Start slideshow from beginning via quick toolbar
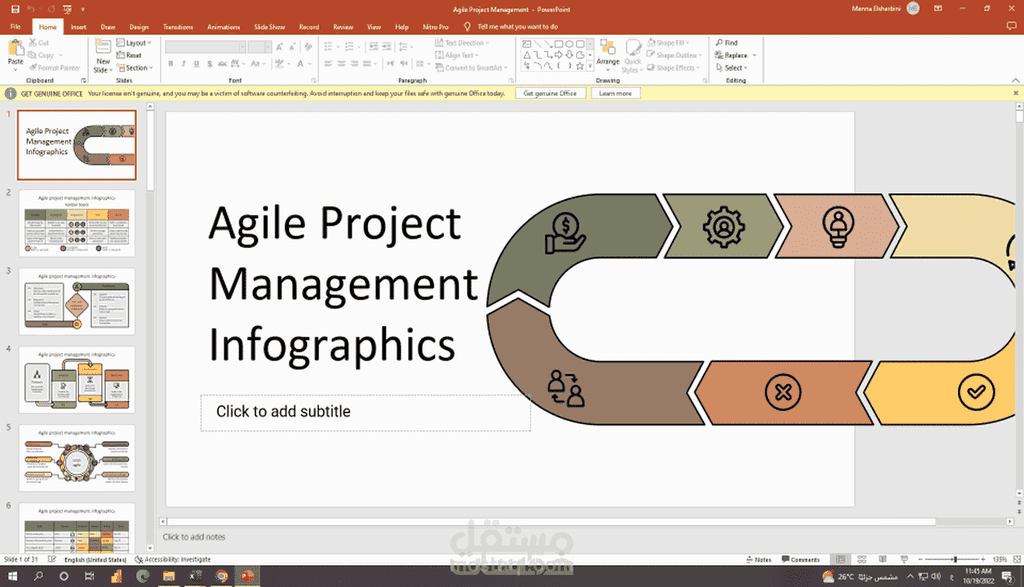 pos(67,9)
